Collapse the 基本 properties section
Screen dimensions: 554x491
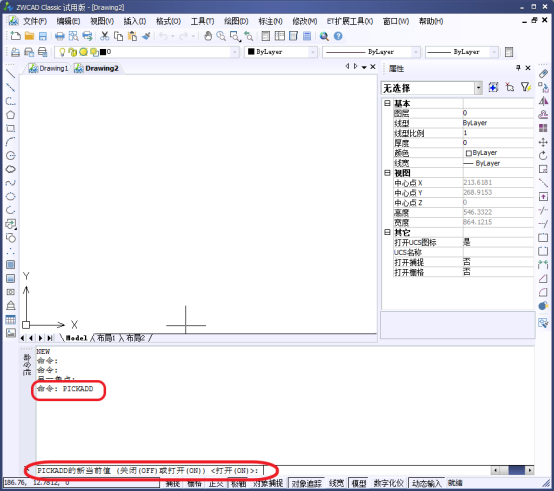(387, 103)
